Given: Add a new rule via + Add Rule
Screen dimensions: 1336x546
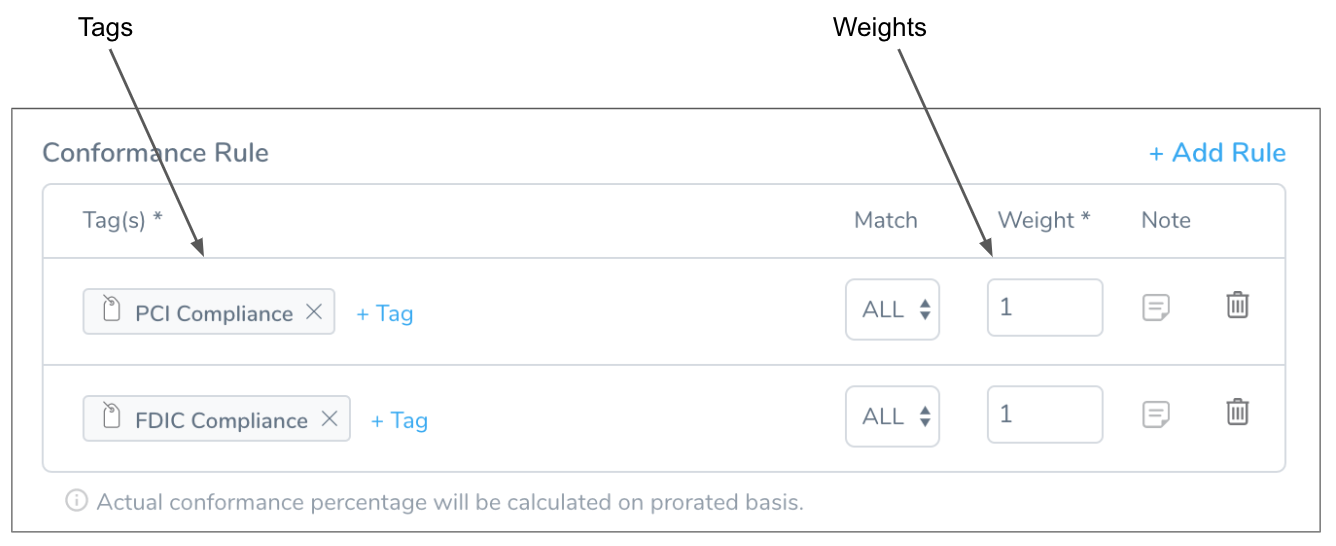Looking at the screenshot, I should 1217,153.
